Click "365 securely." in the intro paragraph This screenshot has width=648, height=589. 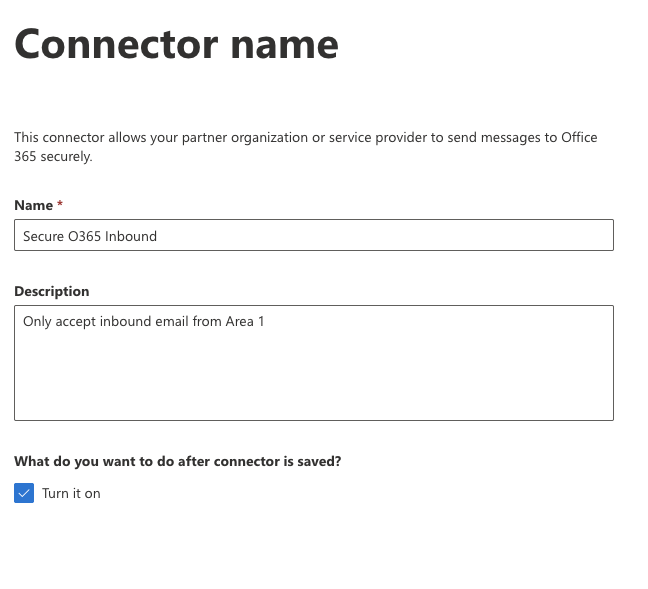click(53, 157)
